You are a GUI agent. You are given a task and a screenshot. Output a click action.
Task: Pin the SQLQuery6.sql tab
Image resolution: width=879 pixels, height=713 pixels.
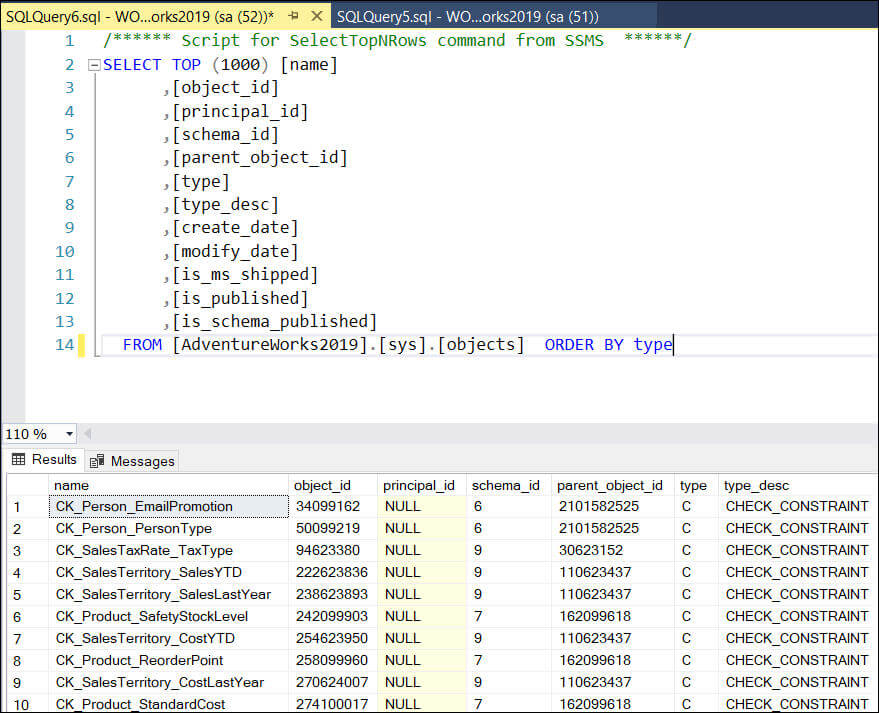click(x=294, y=17)
